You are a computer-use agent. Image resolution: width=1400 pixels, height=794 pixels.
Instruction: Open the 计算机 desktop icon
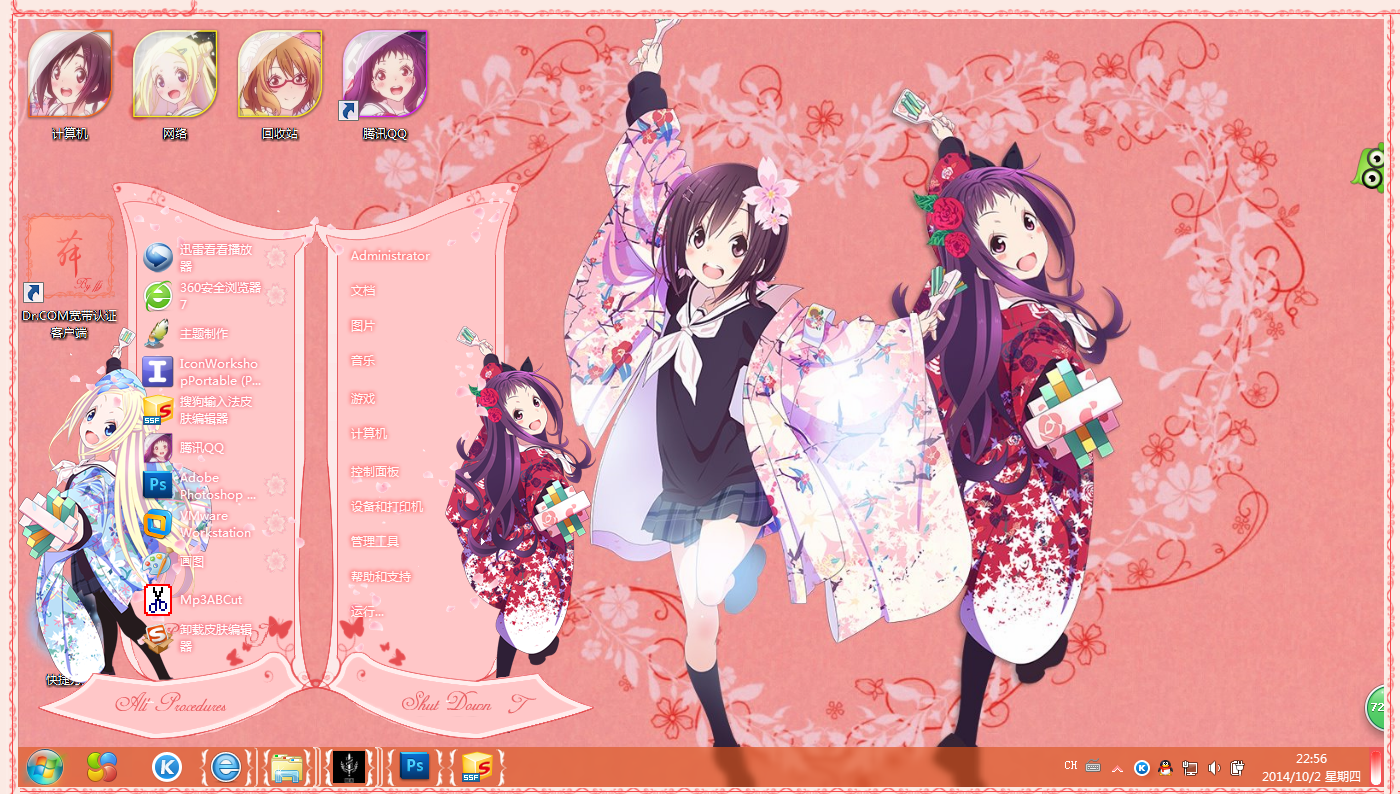click(x=69, y=85)
